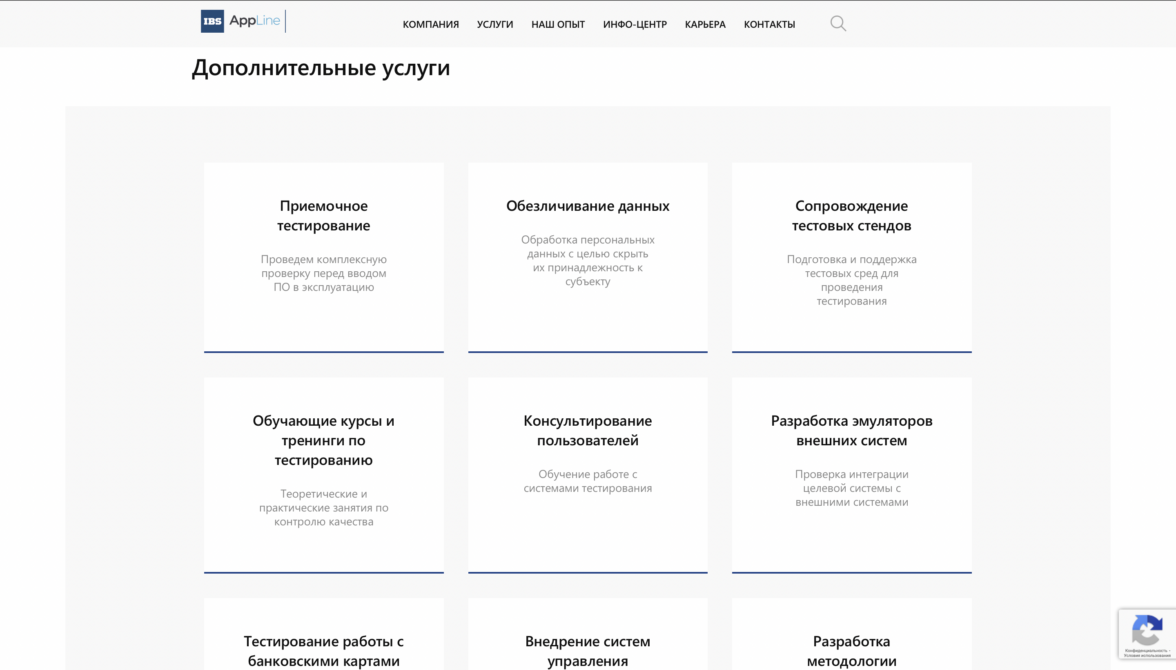Select the Разработка методологии card
Viewport: 1176px width, 670px height.
point(851,651)
